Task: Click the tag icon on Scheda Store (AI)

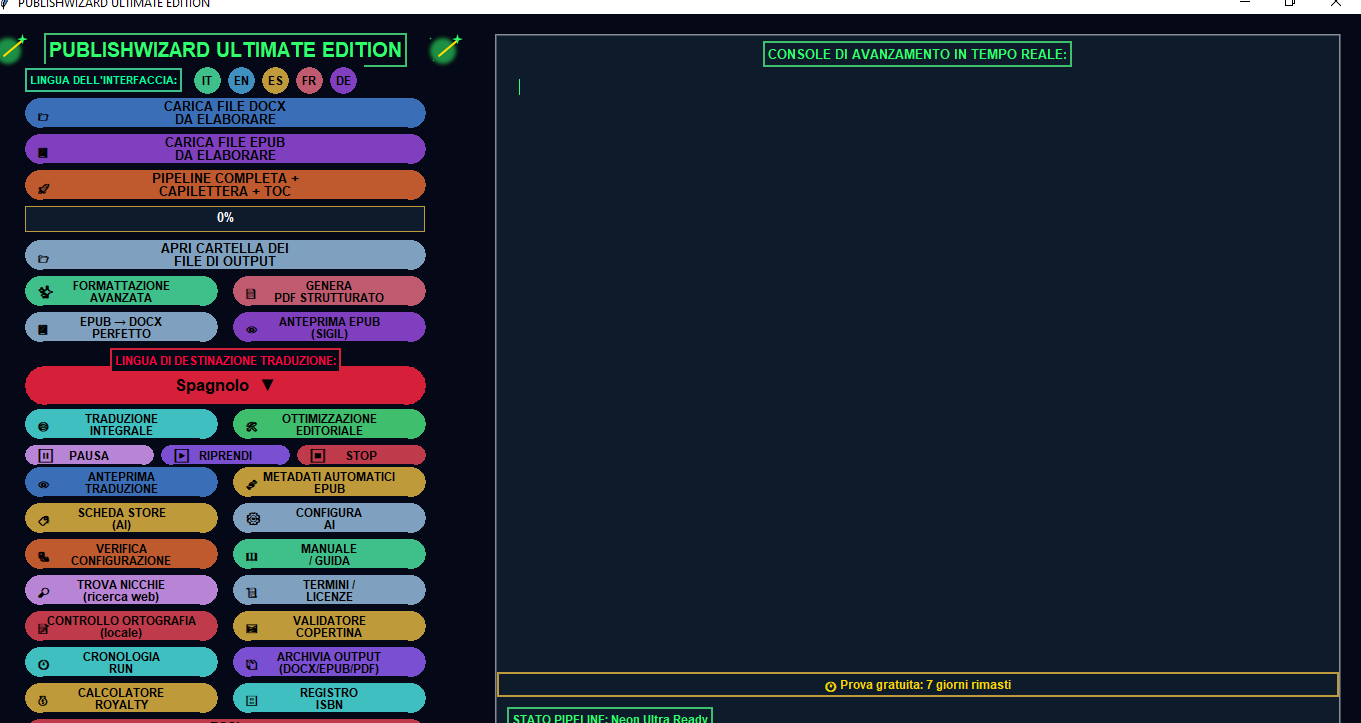Action: click(x=43, y=521)
